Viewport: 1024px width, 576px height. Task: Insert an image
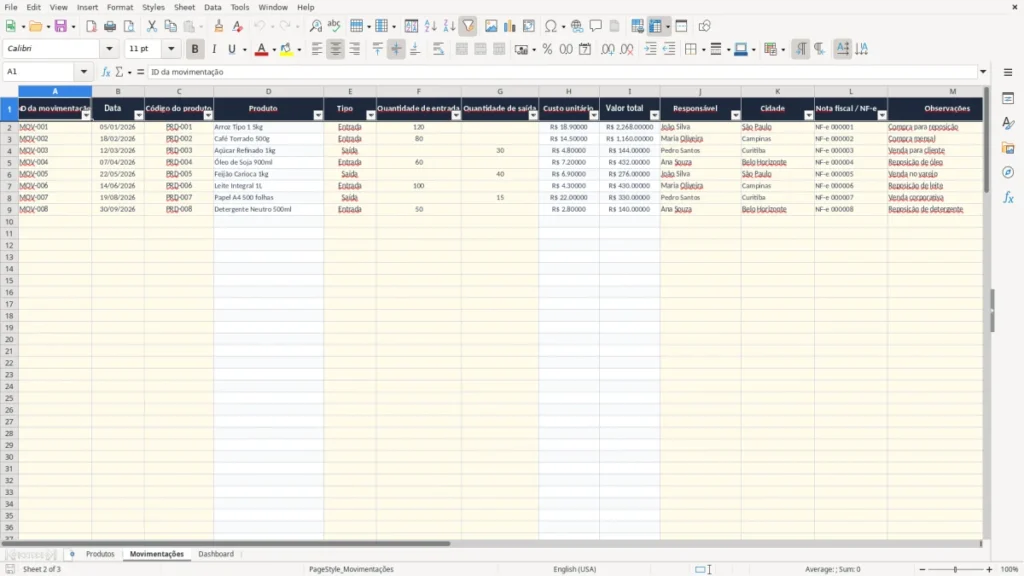(491, 26)
